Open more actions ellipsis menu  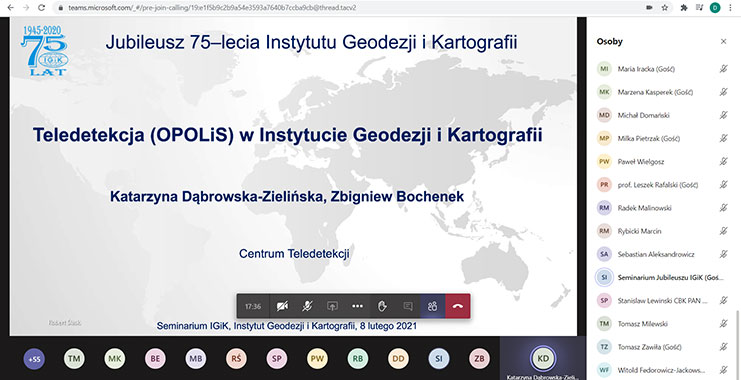[357, 306]
